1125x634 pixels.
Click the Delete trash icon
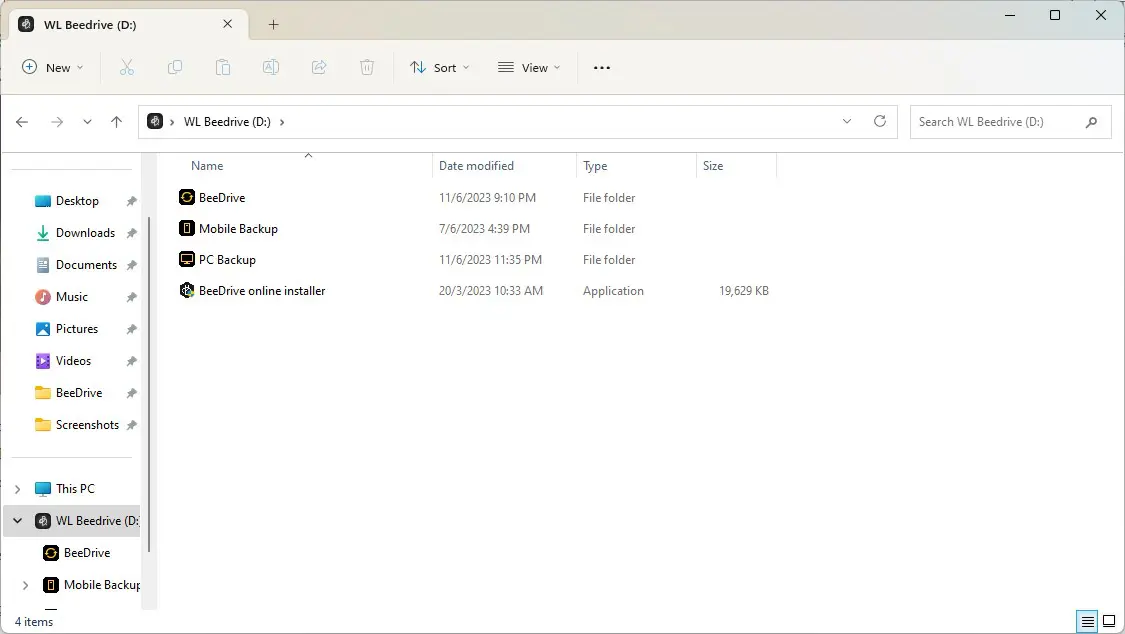coord(367,67)
